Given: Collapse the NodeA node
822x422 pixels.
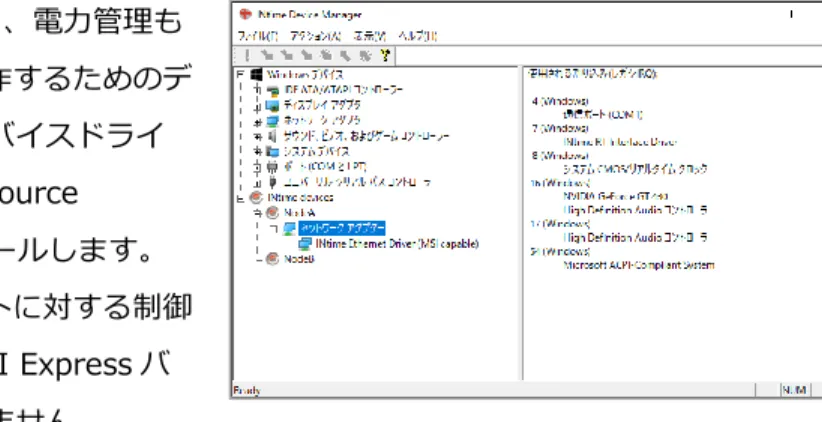Looking at the screenshot, I should tap(257, 213).
